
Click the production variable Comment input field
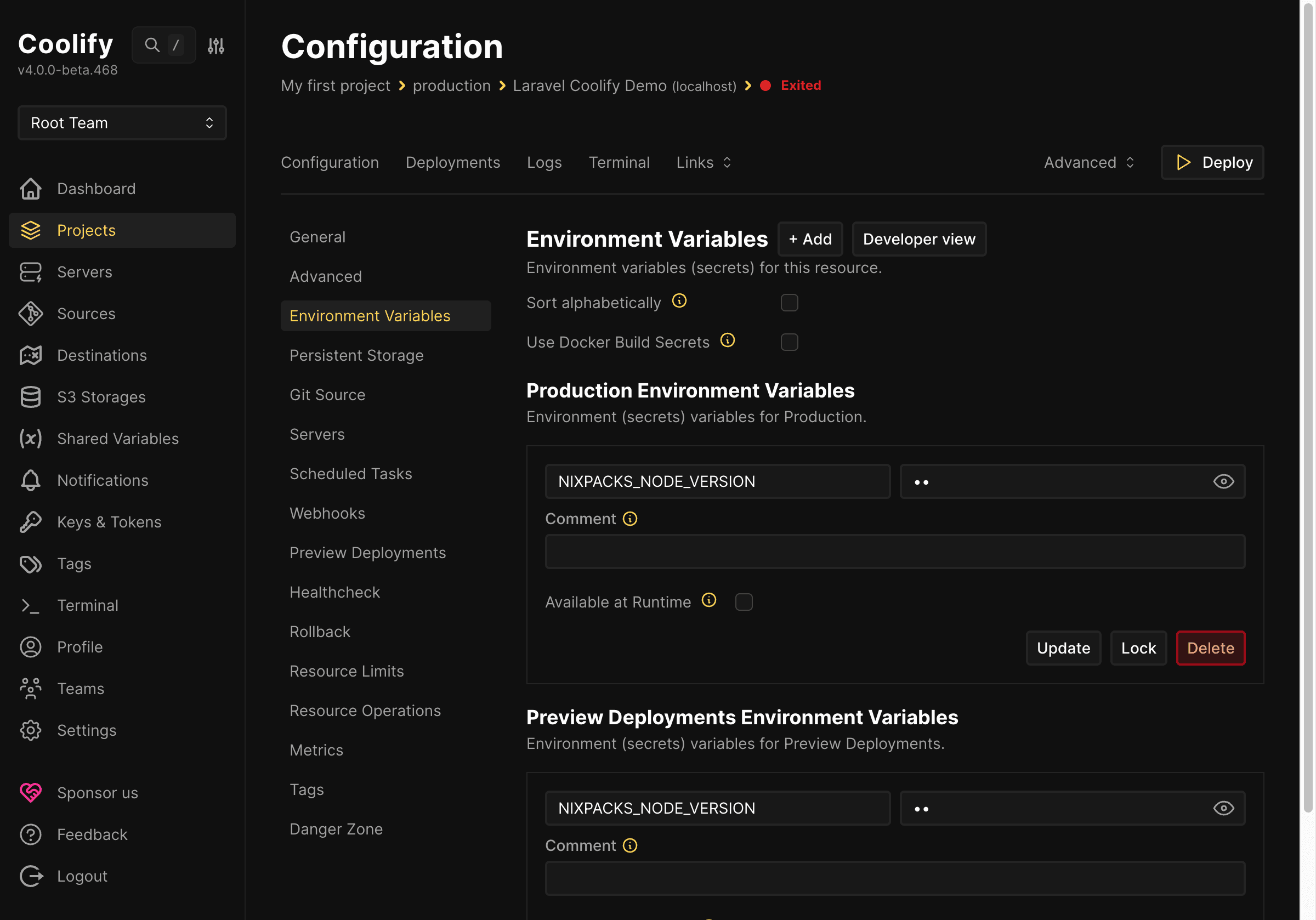coord(894,552)
